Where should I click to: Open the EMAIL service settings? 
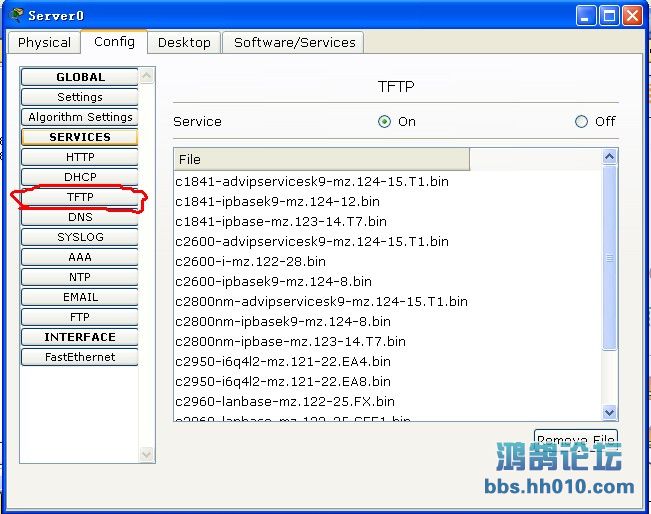pos(80,297)
